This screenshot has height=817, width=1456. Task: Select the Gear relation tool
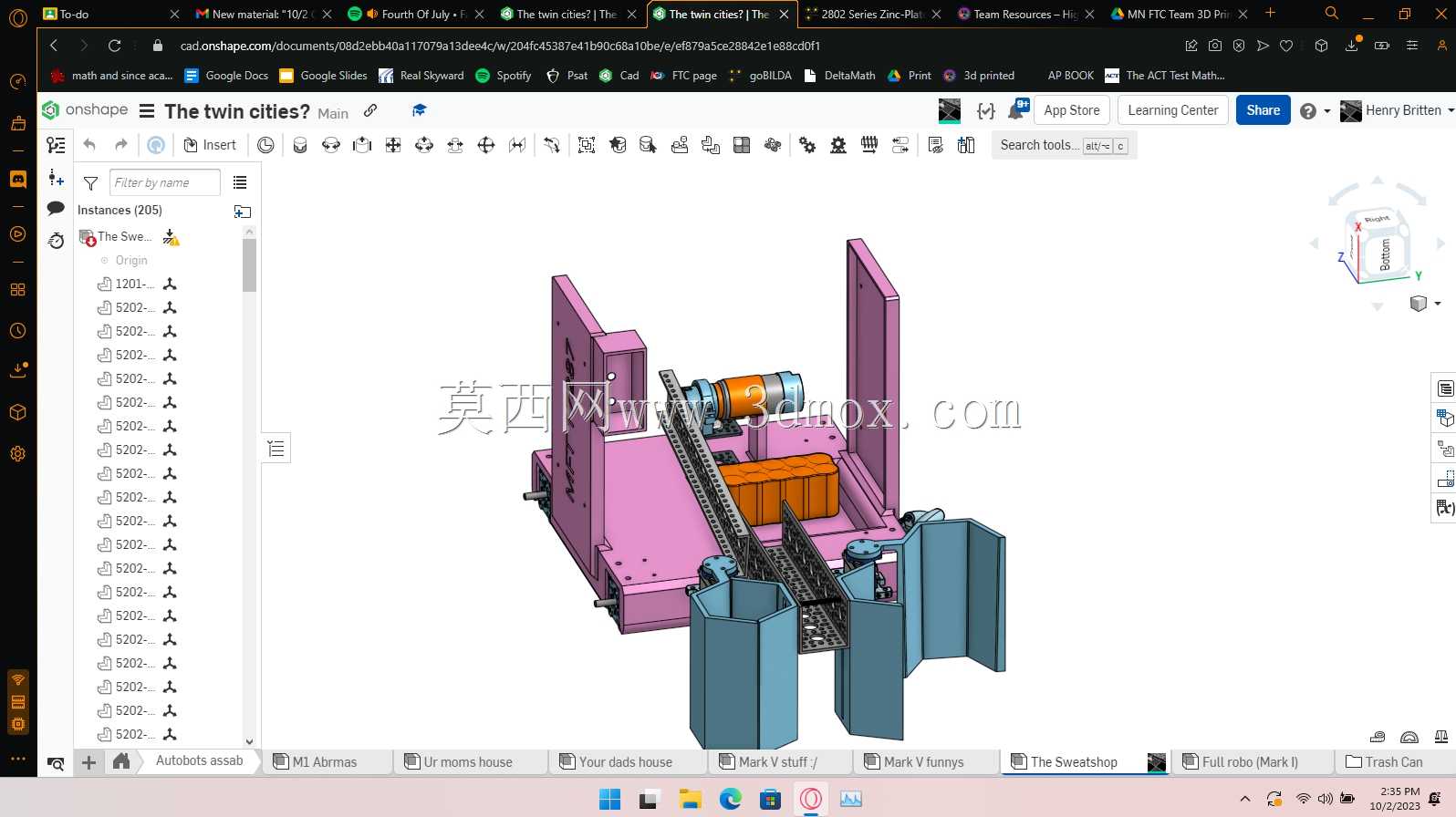(807, 145)
